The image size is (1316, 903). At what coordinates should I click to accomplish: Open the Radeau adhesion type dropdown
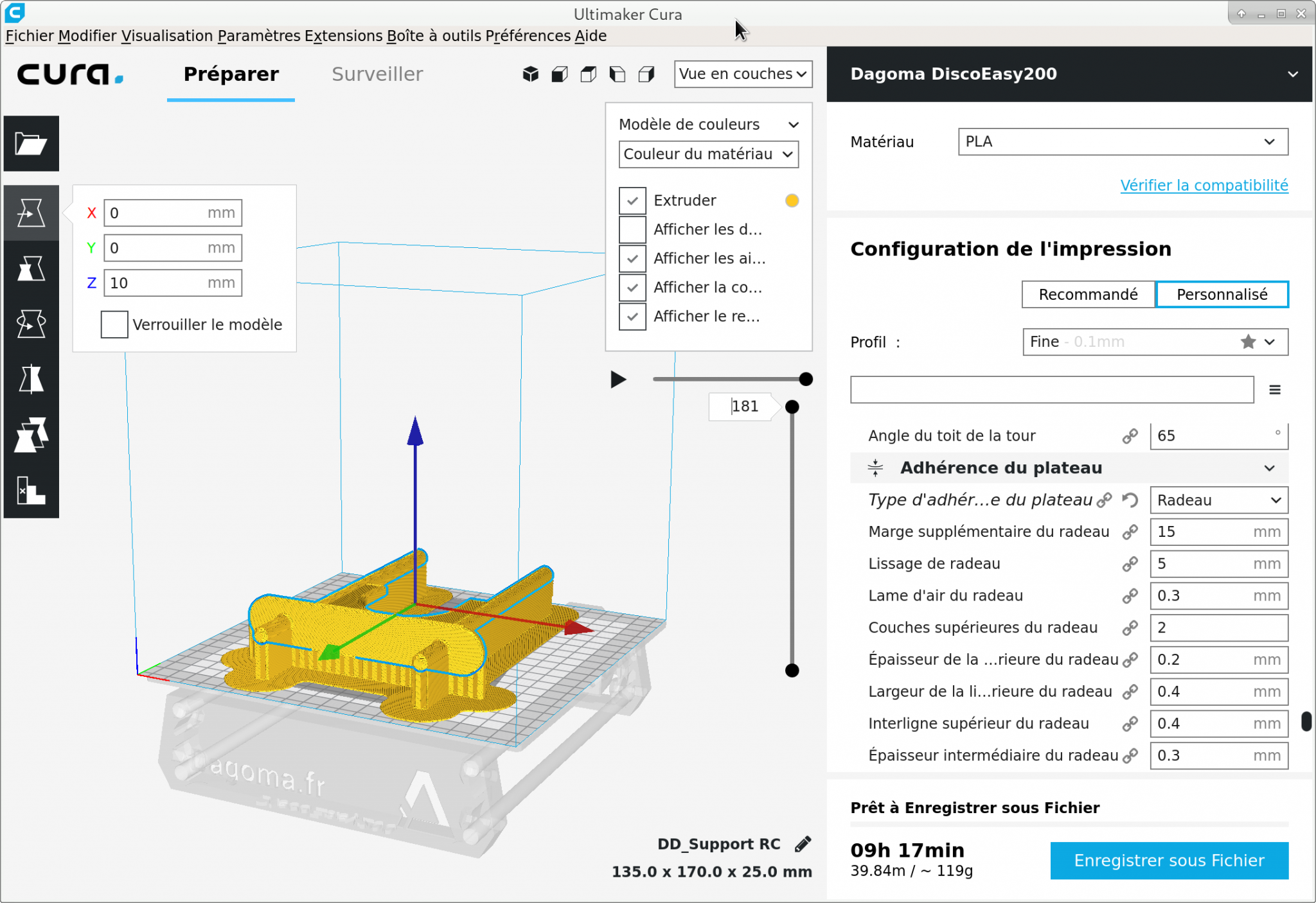click(x=1219, y=500)
